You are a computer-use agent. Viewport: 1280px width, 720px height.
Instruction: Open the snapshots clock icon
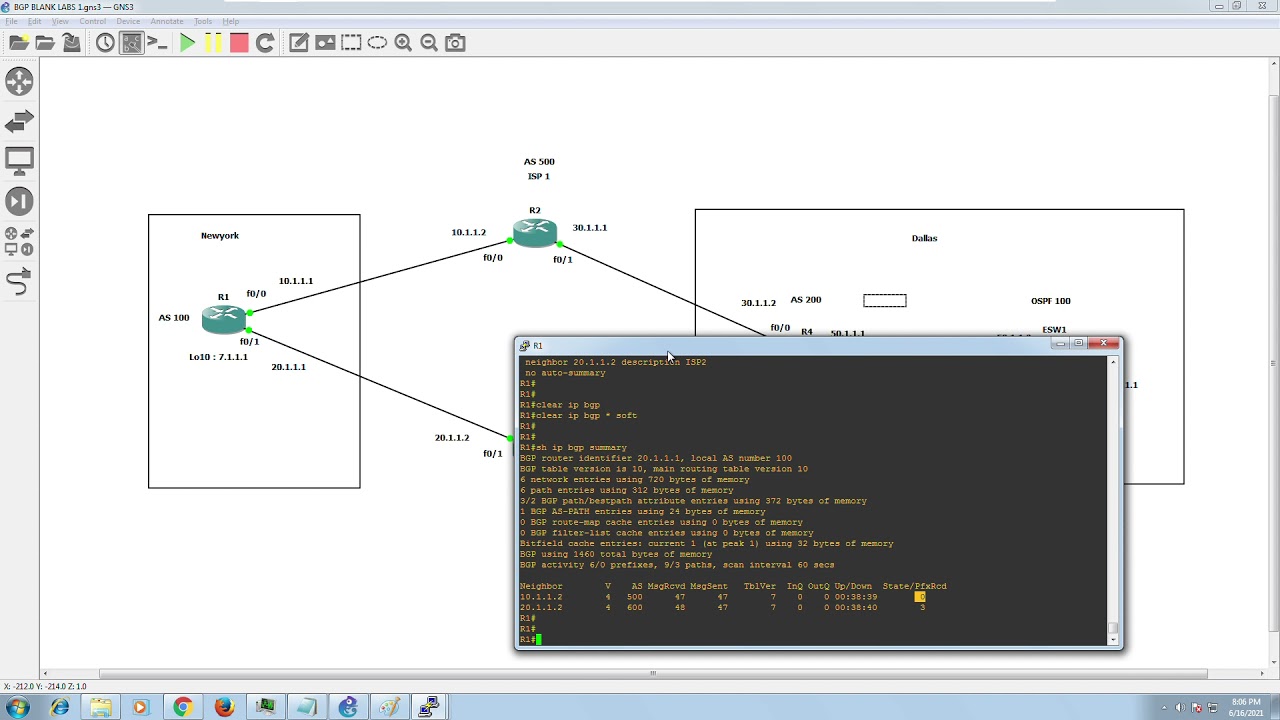[x=105, y=42]
